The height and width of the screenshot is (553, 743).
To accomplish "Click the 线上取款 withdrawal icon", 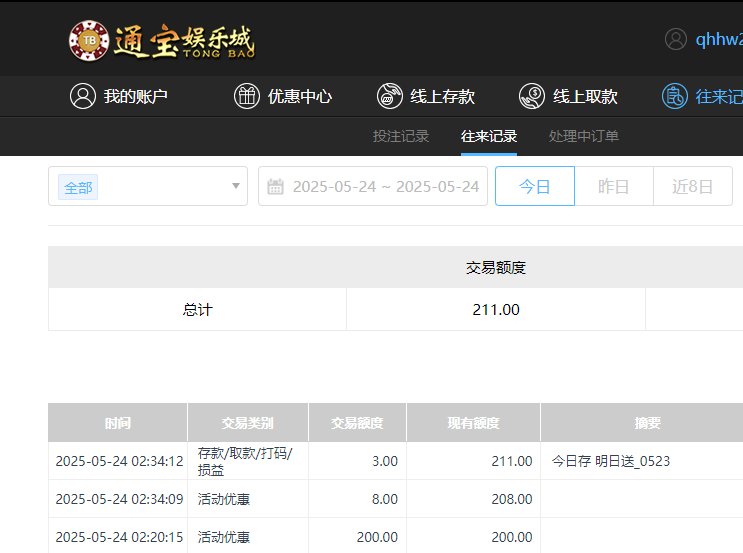I will click(x=531, y=96).
